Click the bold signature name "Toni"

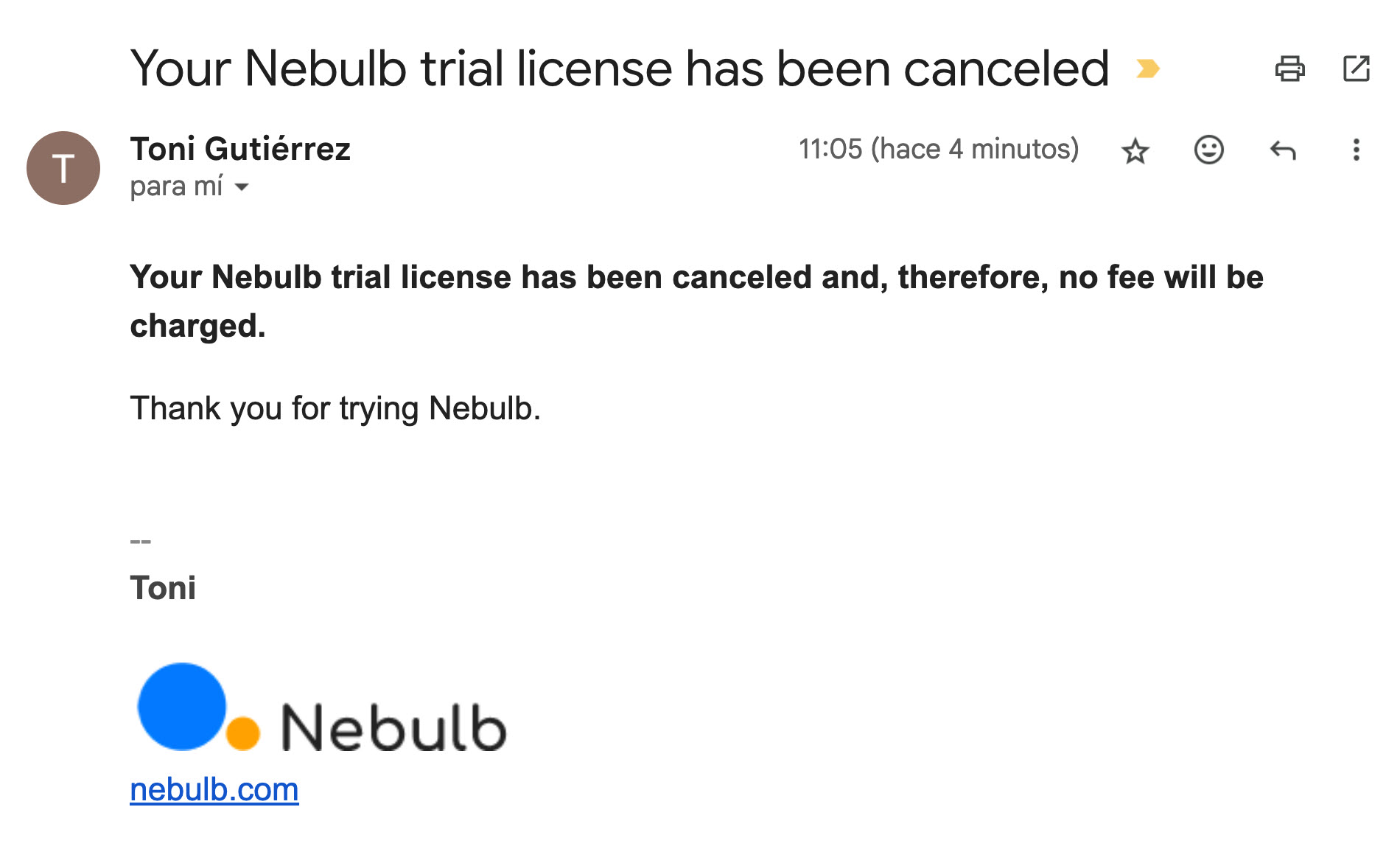click(x=163, y=587)
